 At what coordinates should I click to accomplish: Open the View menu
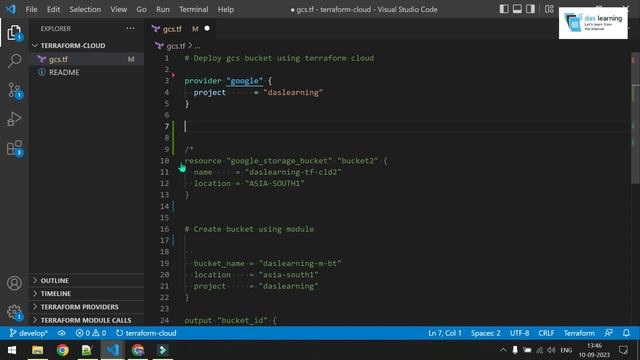118,9
